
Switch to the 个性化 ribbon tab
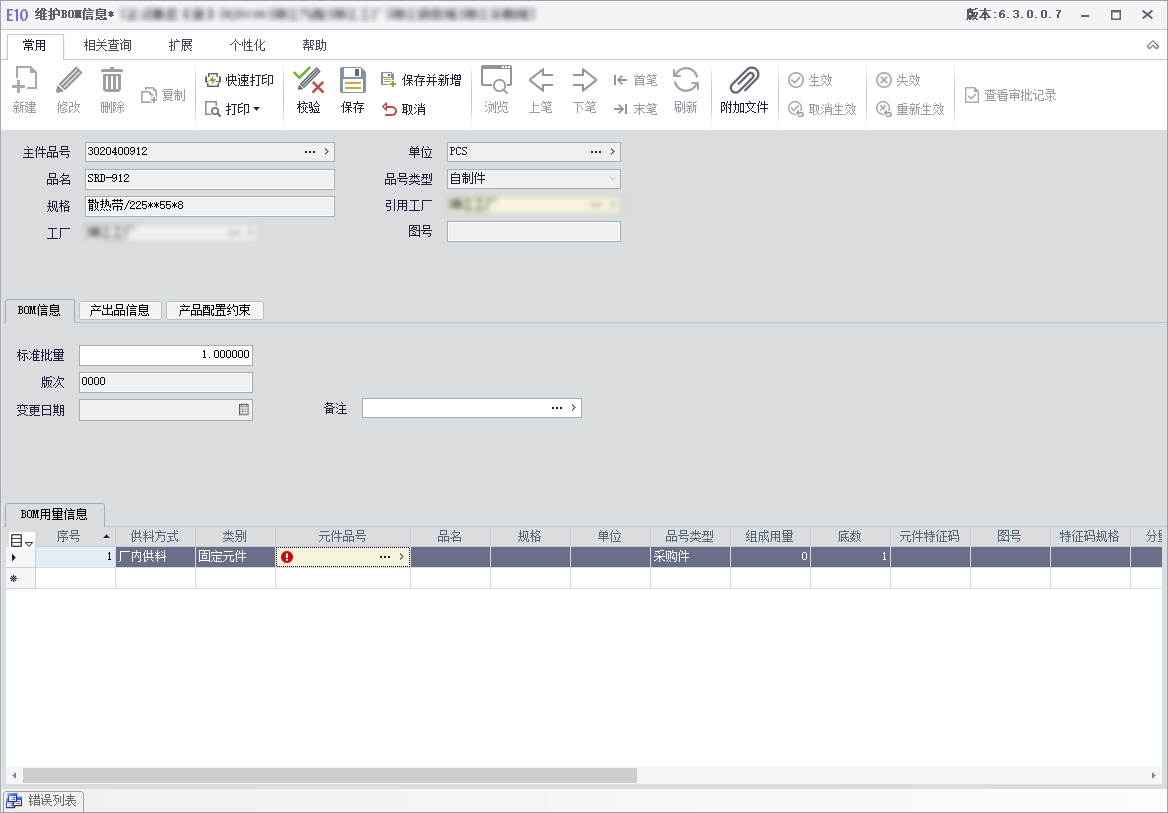247,45
